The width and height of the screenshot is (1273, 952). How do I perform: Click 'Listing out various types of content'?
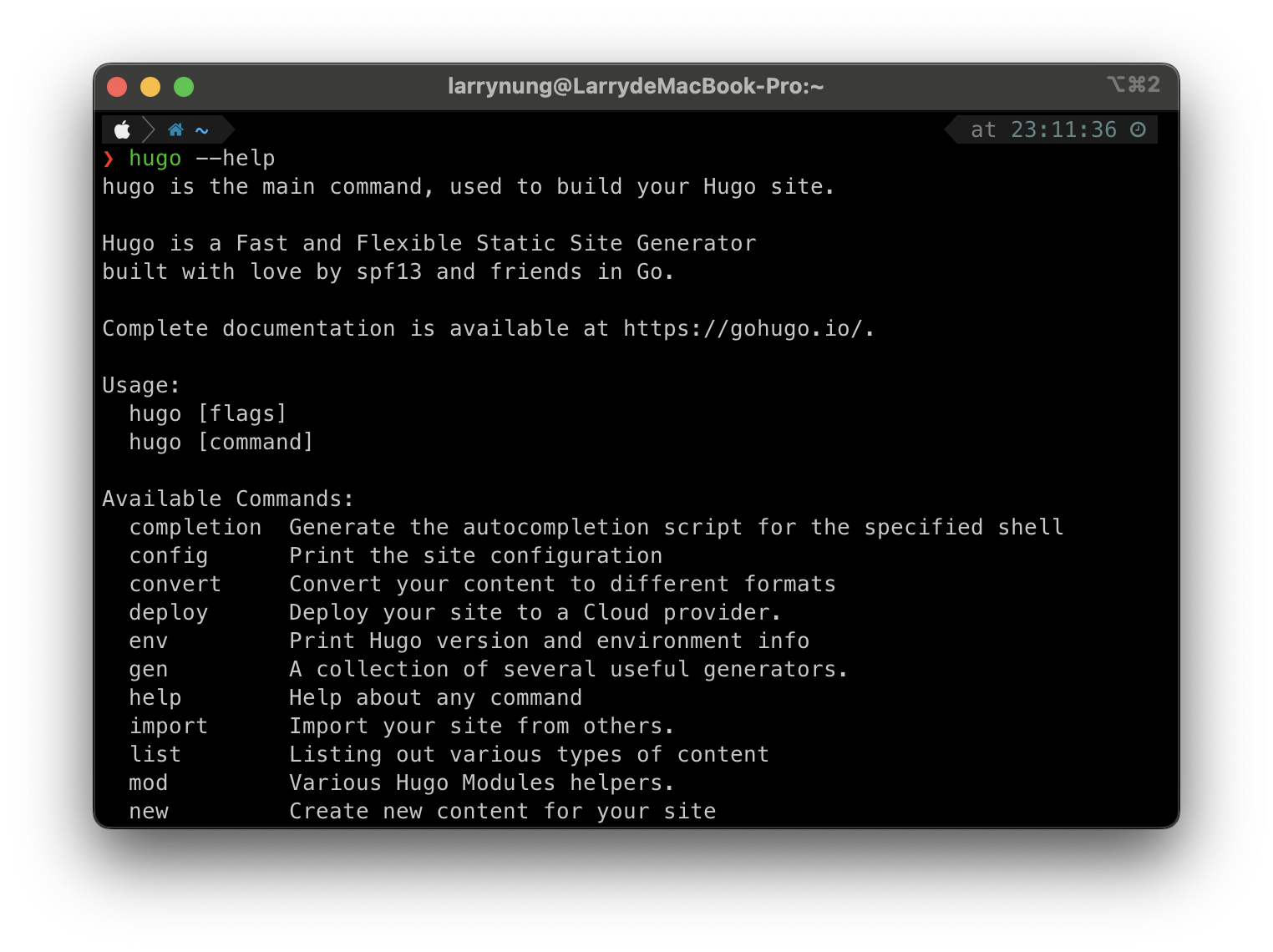click(529, 755)
